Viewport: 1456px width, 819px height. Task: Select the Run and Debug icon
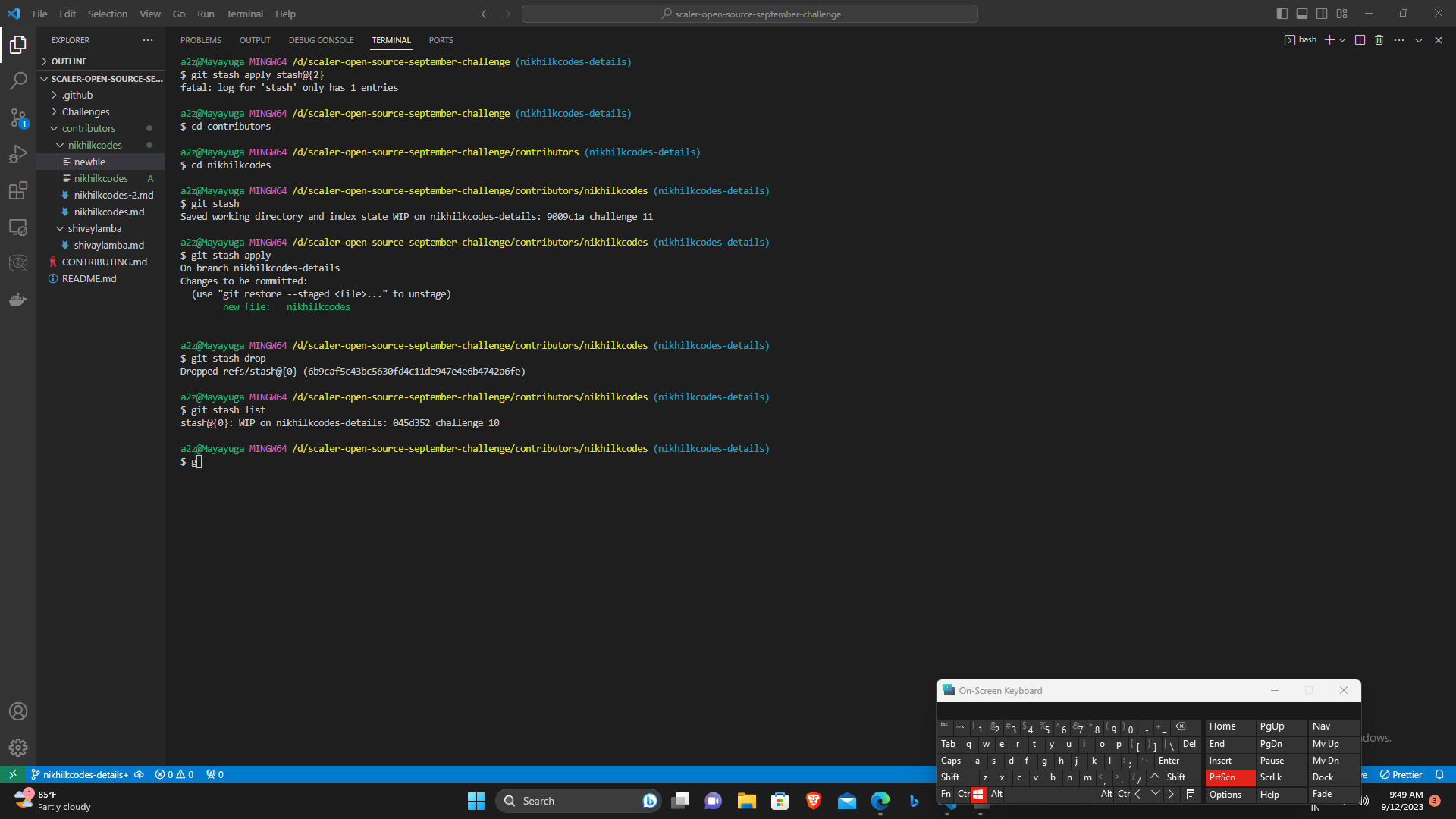point(18,154)
